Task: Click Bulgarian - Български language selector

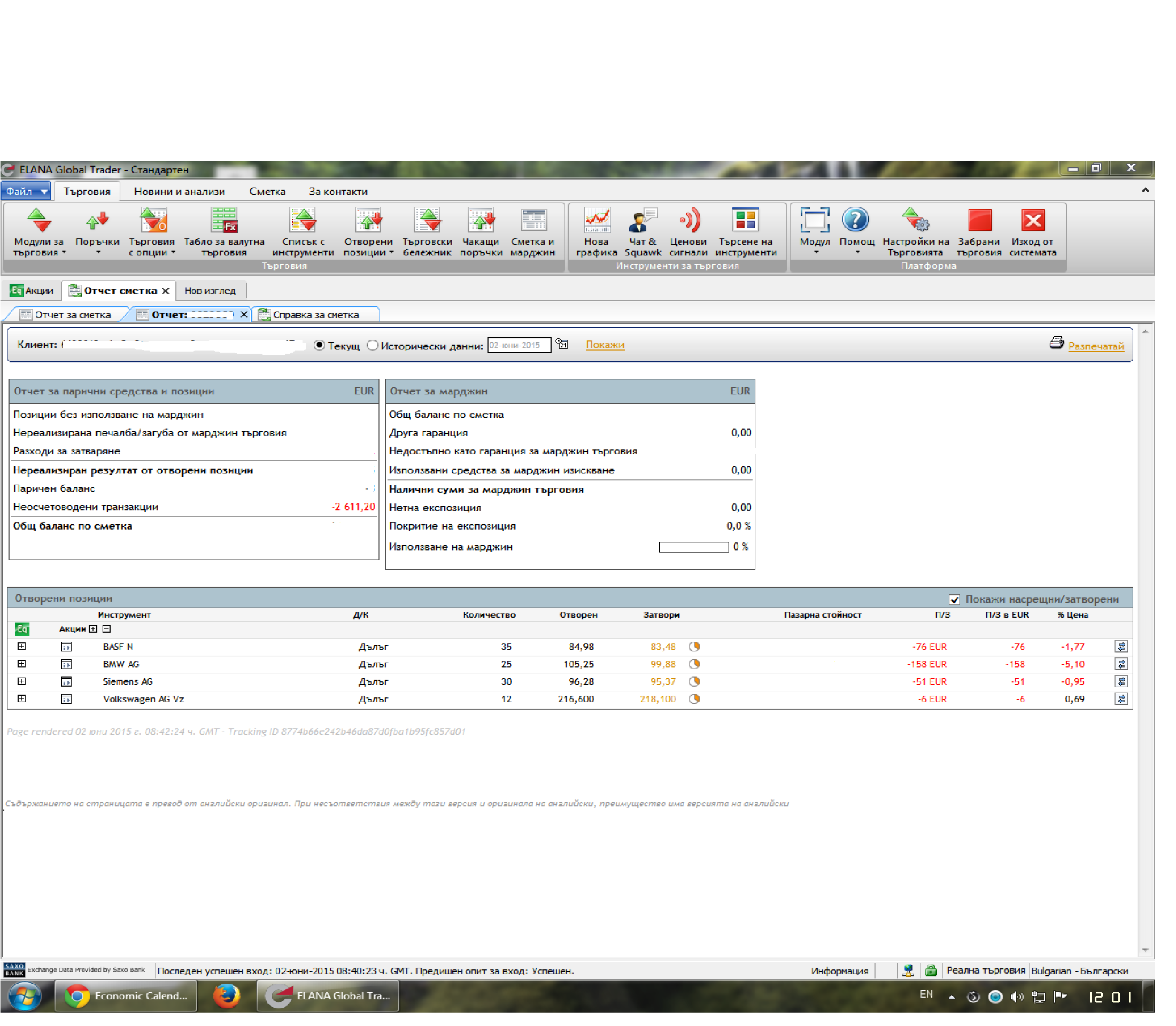Action: click(1079, 971)
